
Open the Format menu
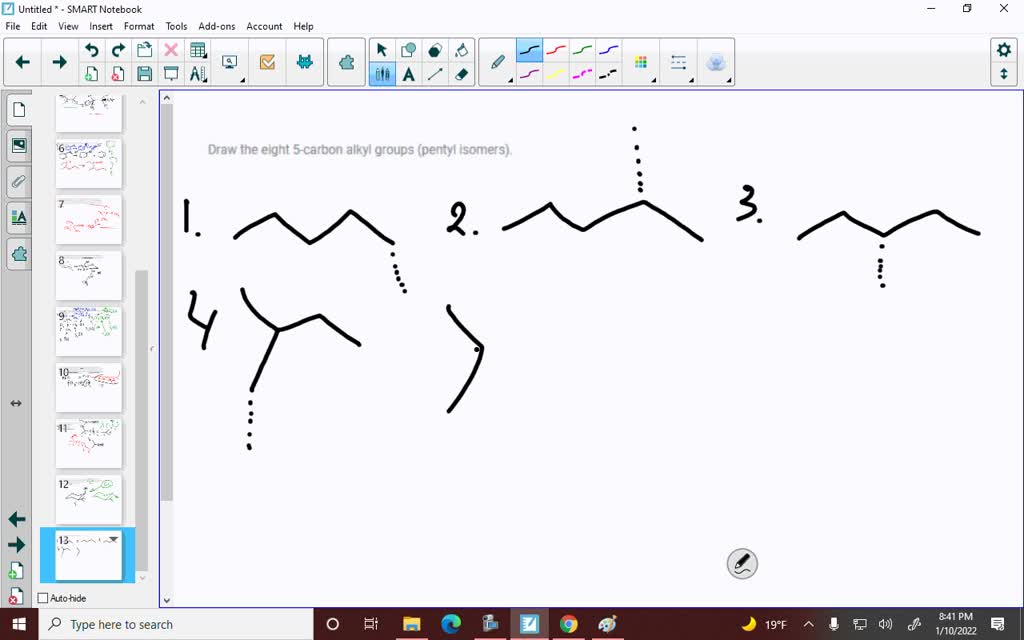click(x=138, y=26)
